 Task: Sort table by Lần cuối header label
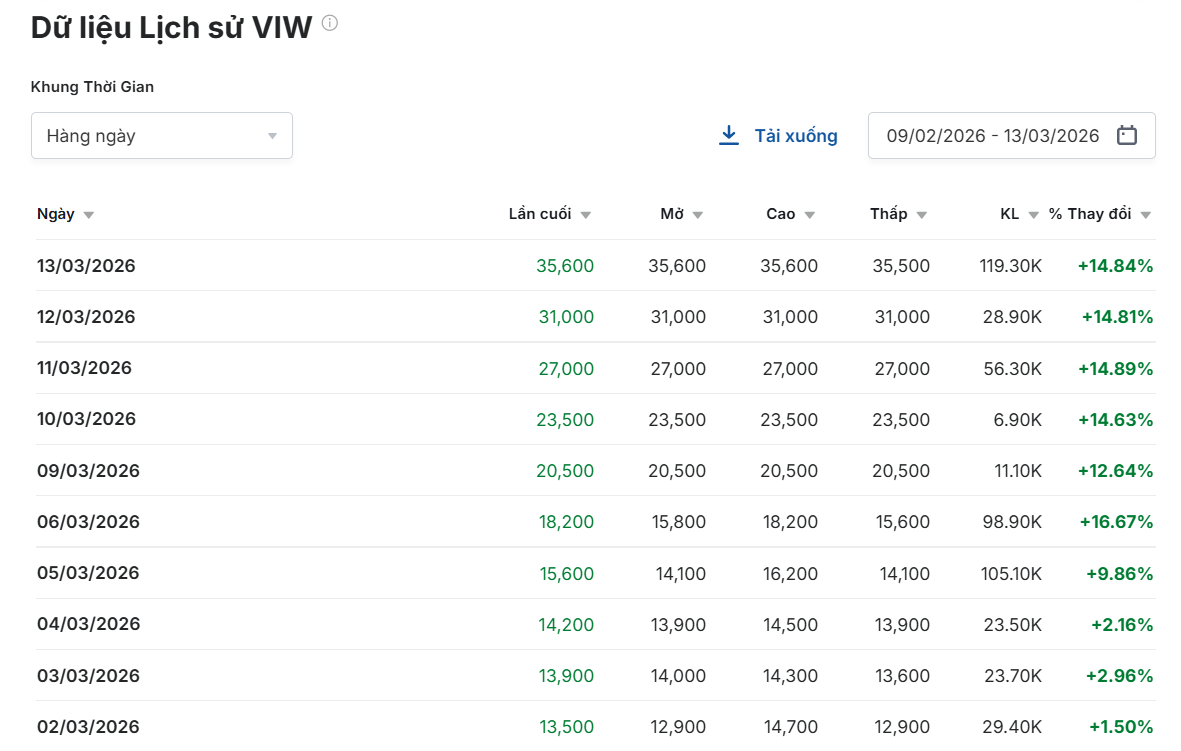point(540,214)
